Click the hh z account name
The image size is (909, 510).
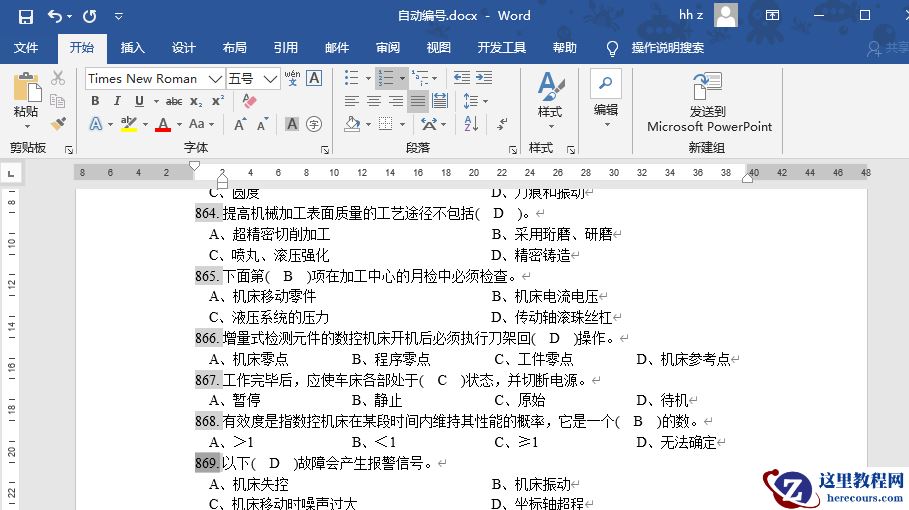[x=691, y=15]
